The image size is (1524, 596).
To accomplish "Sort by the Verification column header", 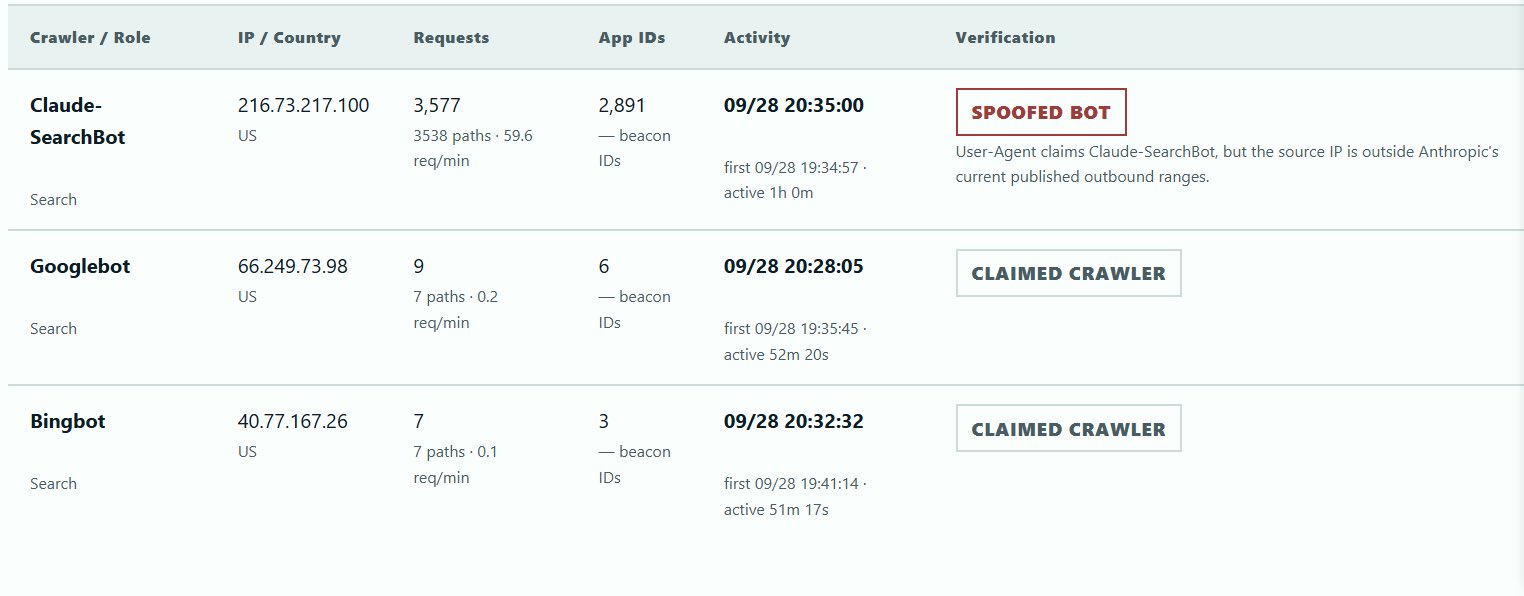I will coord(1005,38).
